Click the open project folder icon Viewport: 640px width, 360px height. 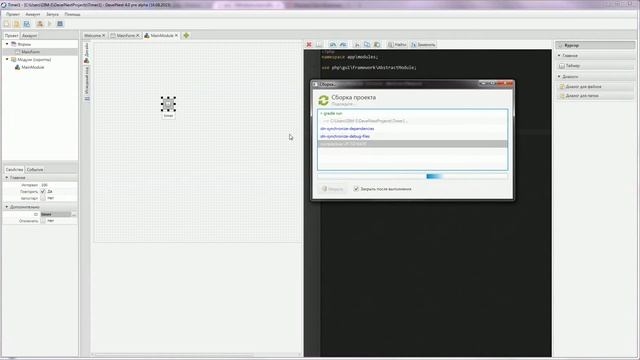(x=16, y=24)
